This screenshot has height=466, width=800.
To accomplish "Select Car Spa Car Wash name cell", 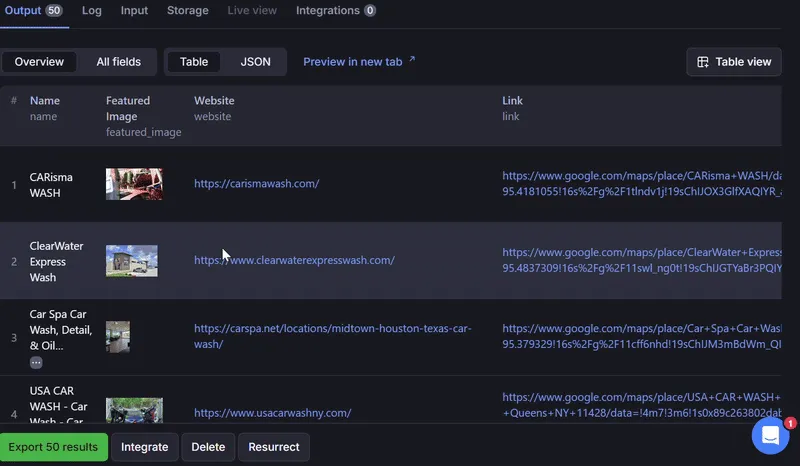I will [61, 330].
